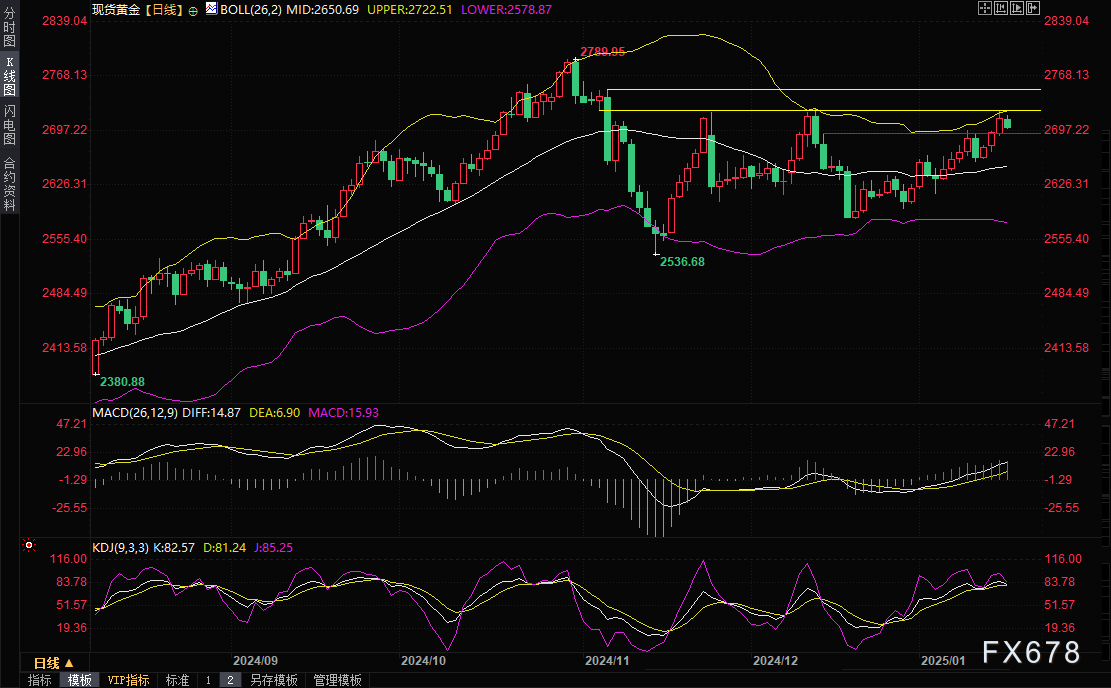Viewport: 1111px width, 688px height.
Task: Click the BOLL indicator chart icon
Action: pos(211,9)
